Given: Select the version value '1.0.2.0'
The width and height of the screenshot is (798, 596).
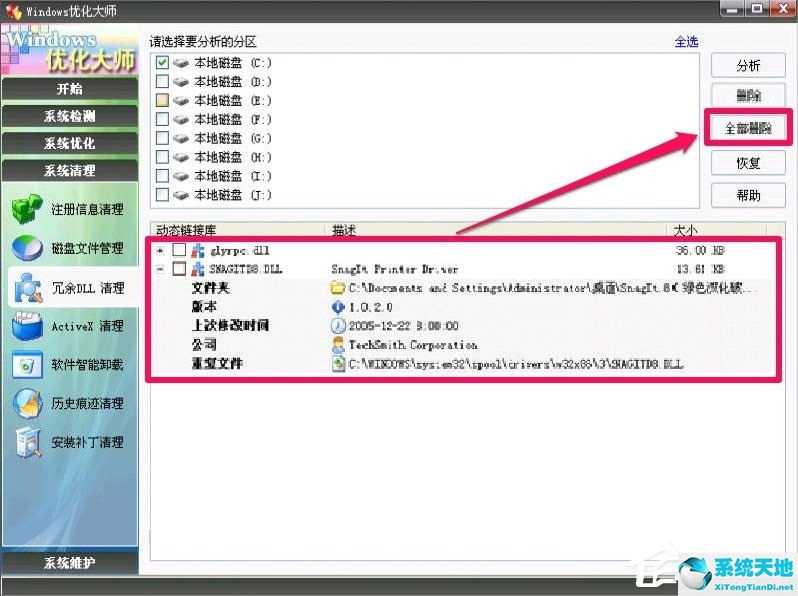Looking at the screenshot, I should pyautogui.click(x=371, y=307).
